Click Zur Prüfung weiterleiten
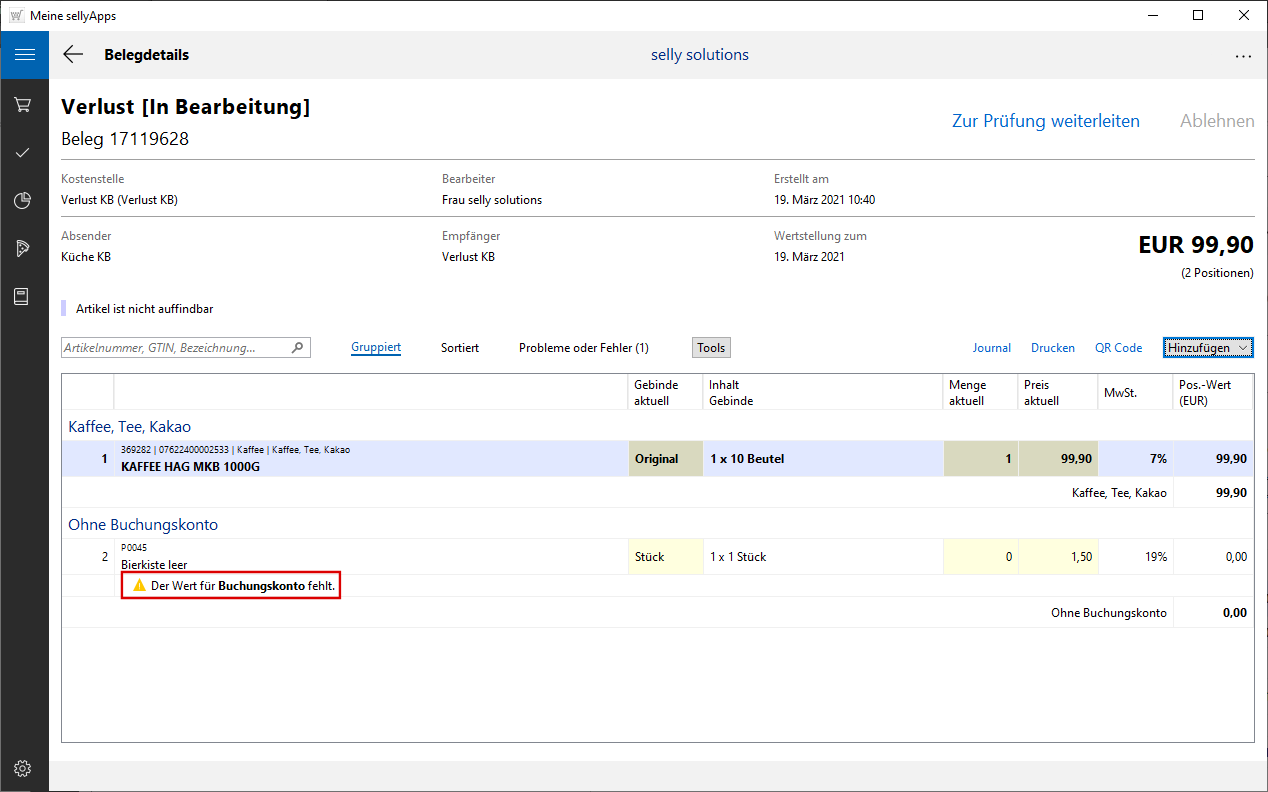The width and height of the screenshot is (1268, 792). coord(1045,121)
